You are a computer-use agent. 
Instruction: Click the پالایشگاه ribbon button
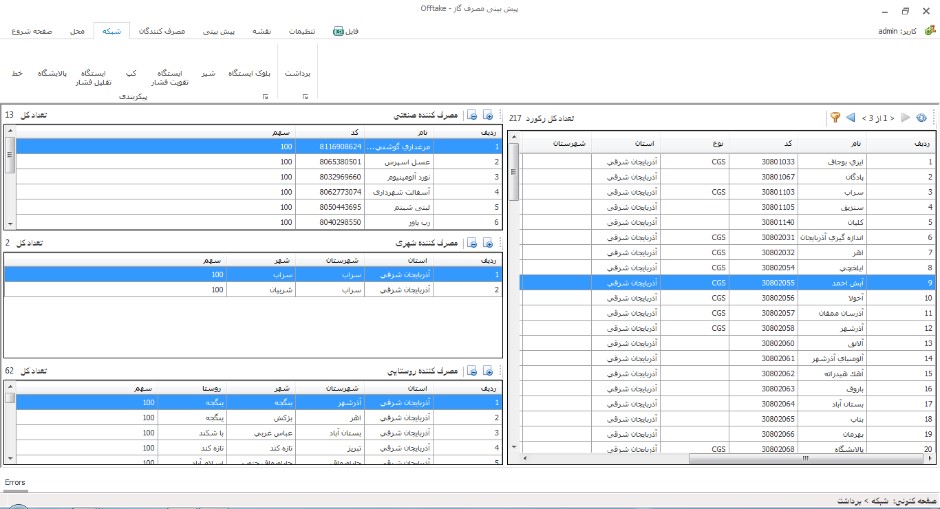click(55, 74)
